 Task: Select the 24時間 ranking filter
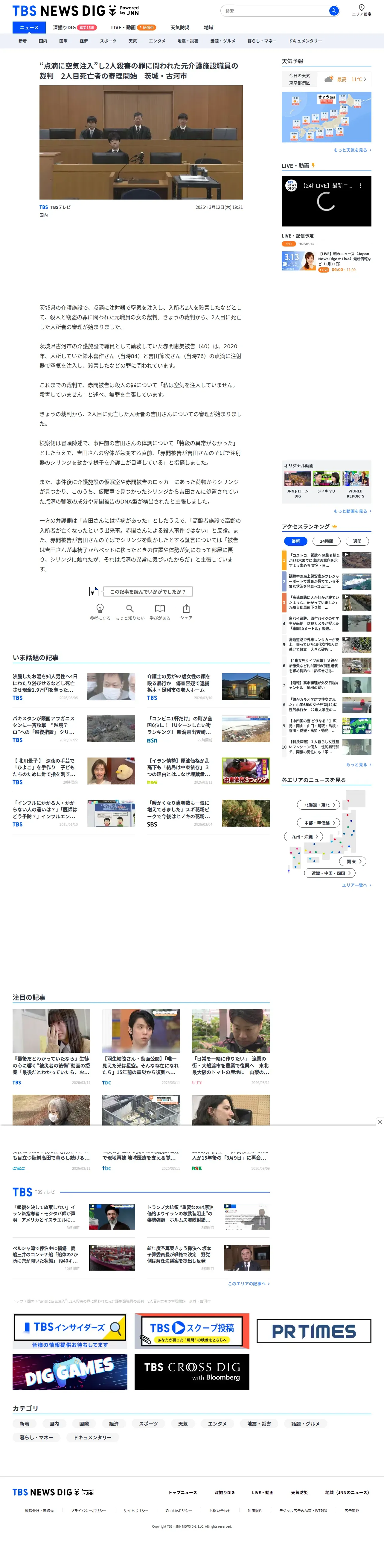click(x=326, y=541)
